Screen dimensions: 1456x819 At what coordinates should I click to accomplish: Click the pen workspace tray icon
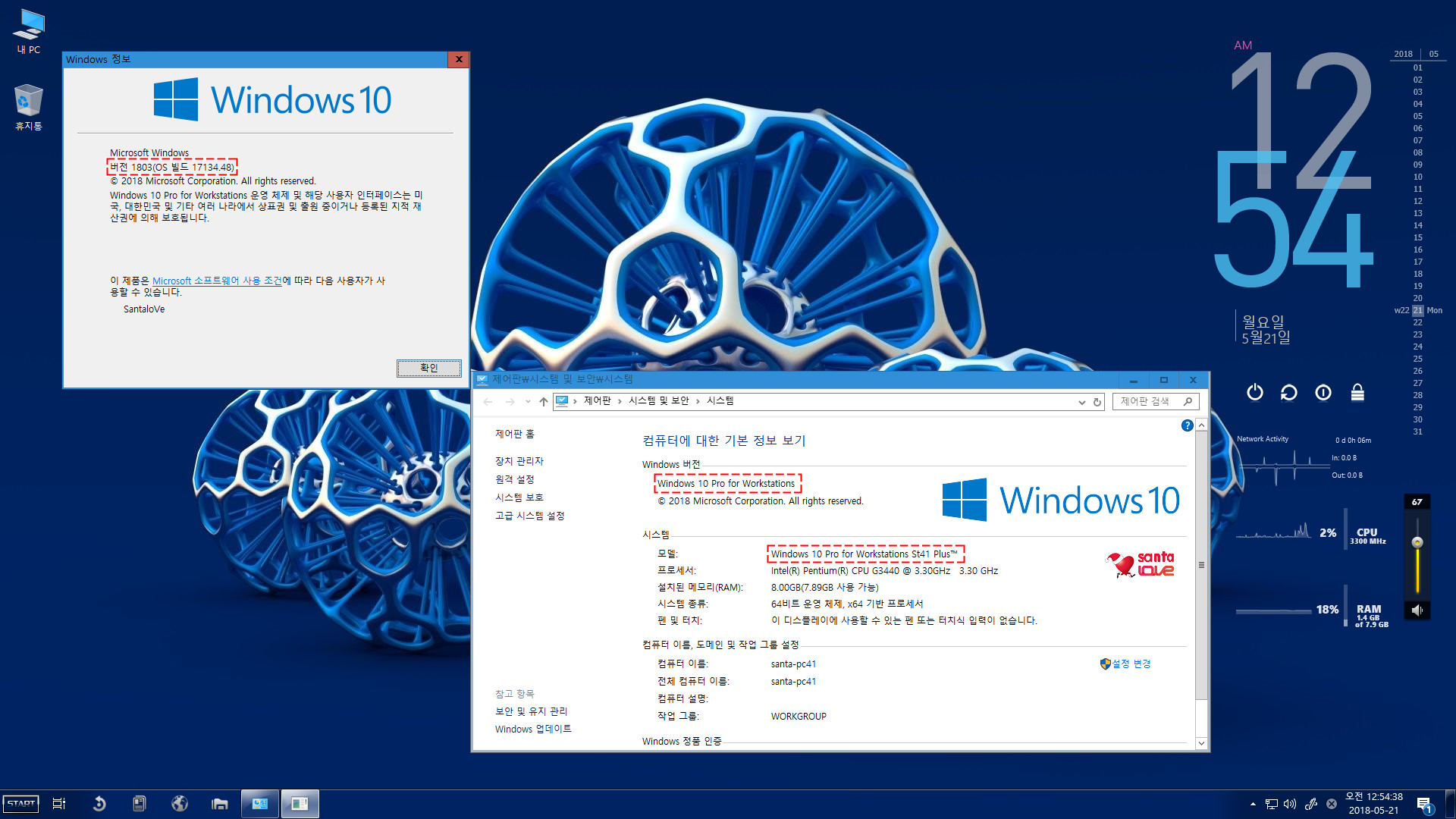[1310, 804]
